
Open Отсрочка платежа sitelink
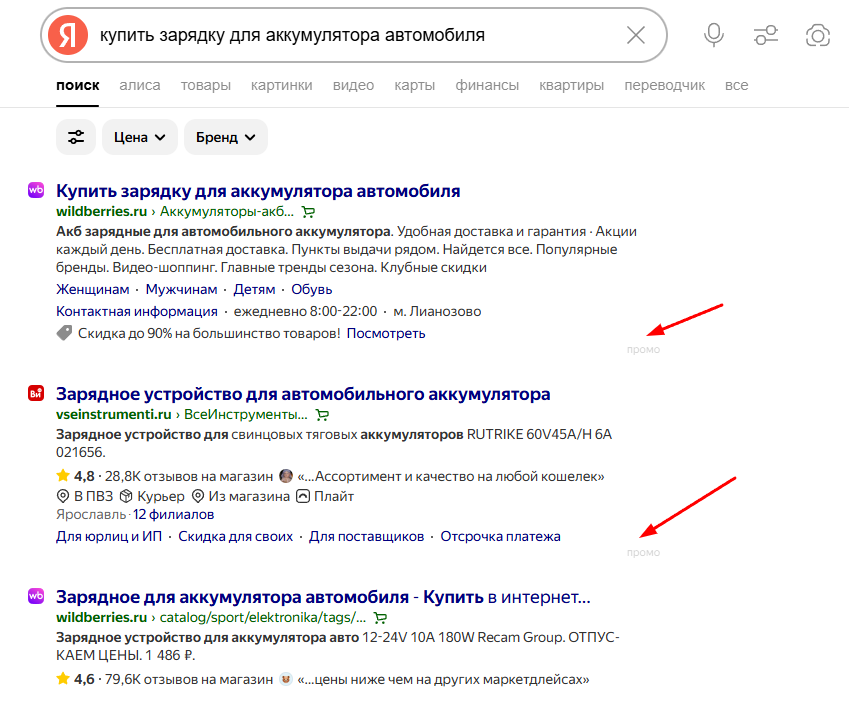click(500, 536)
